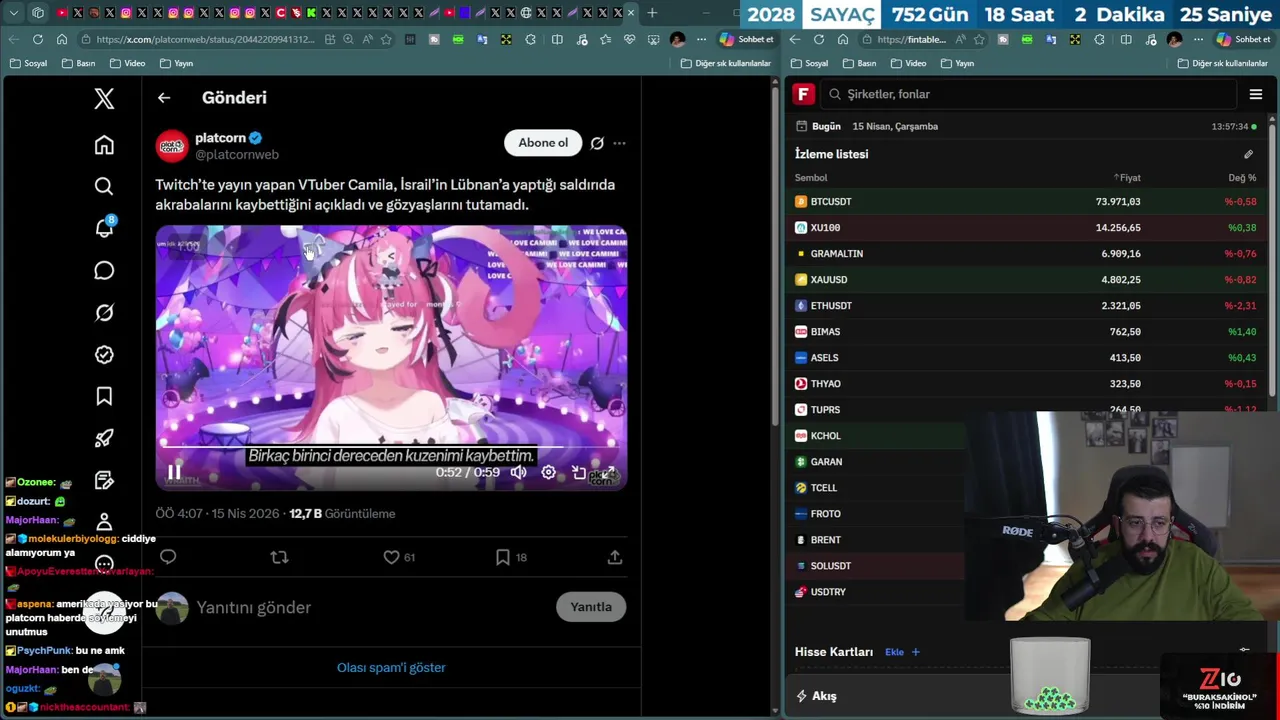Reload the x.com page

coord(38,39)
